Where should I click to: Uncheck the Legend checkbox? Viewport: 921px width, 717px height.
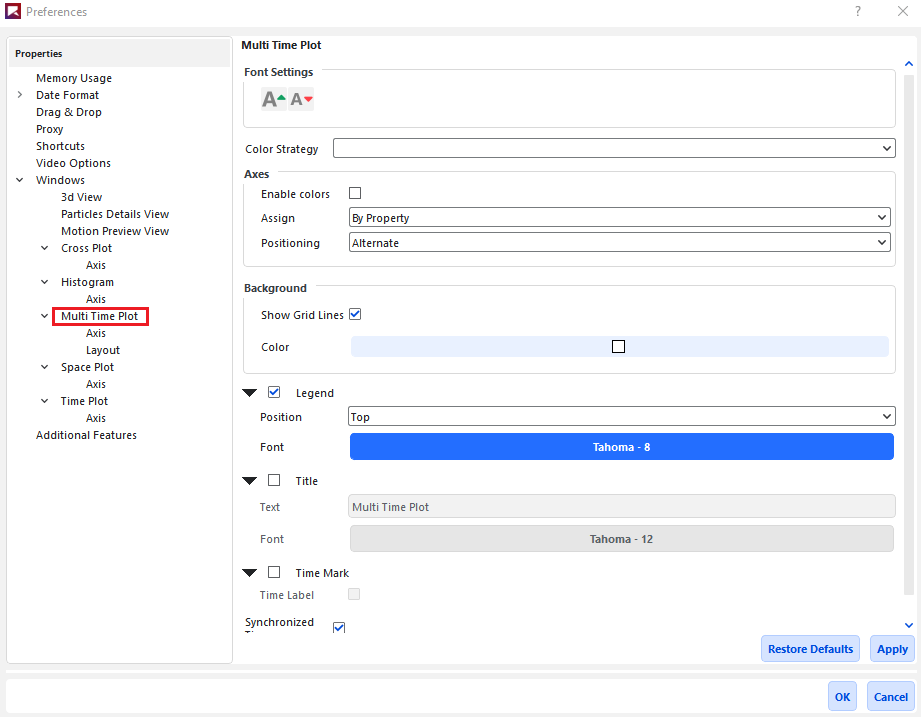point(274,393)
